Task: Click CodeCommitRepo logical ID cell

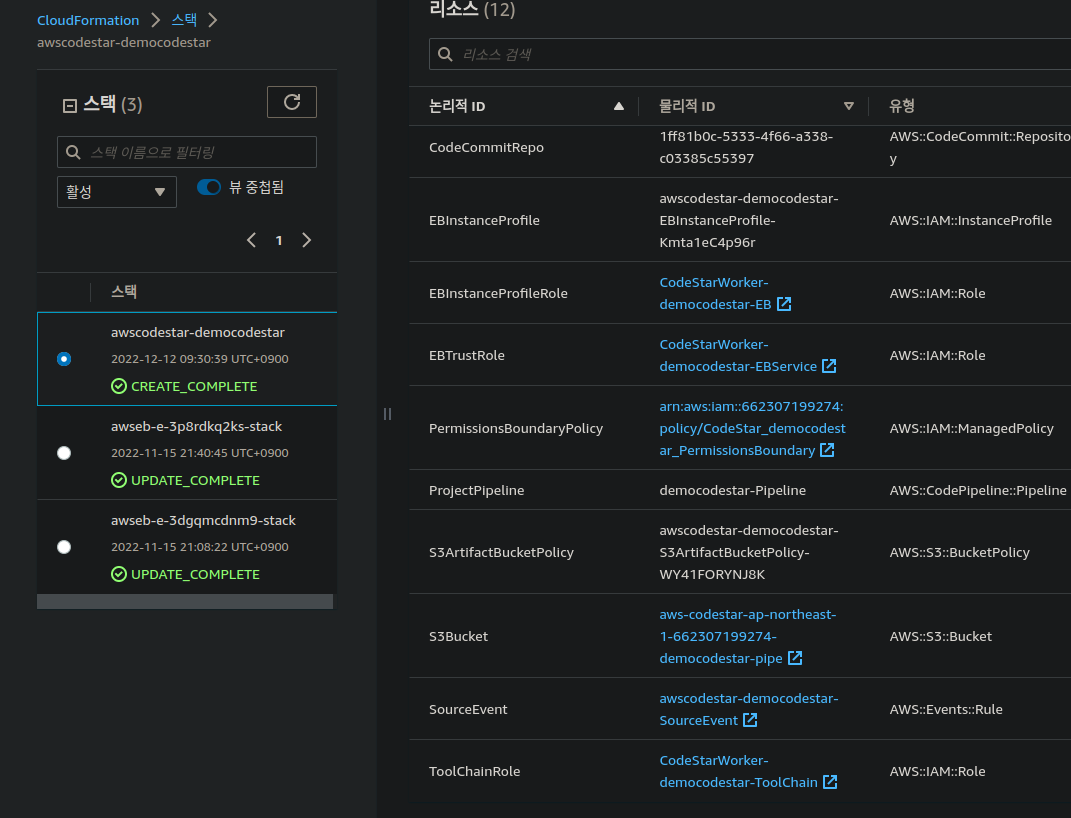Action: pos(486,147)
